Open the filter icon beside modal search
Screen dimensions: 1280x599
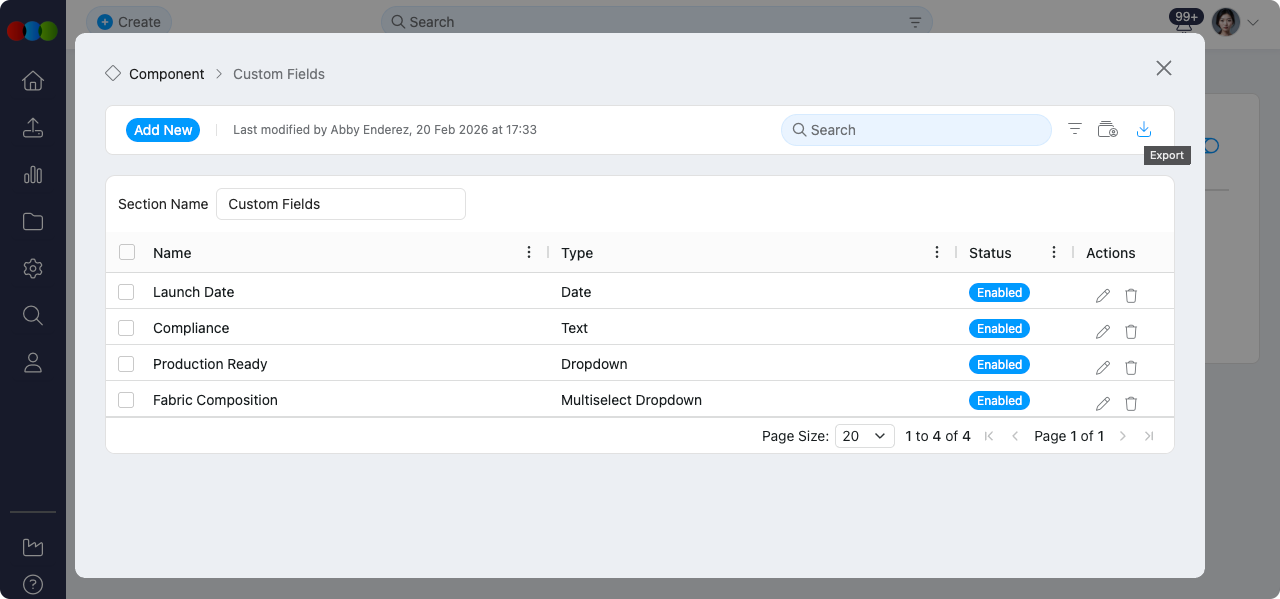(x=1075, y=130)
